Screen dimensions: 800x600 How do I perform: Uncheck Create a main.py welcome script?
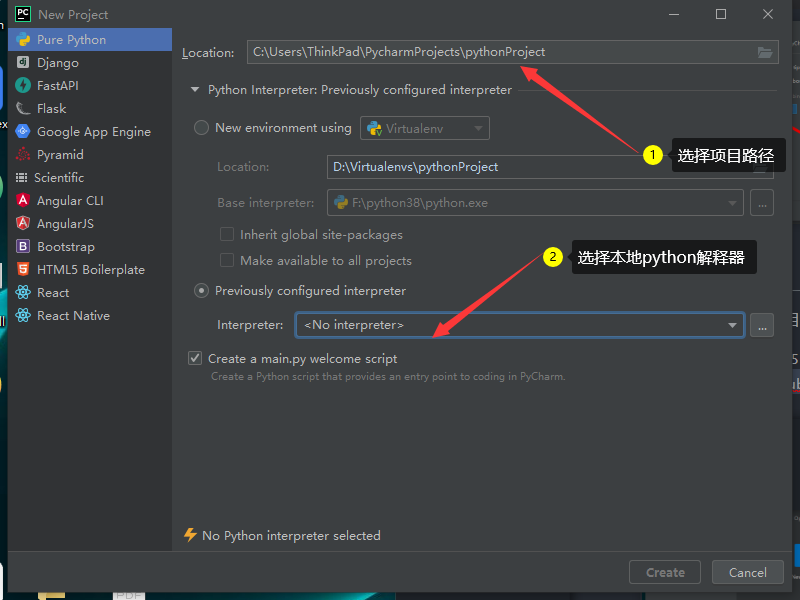coord(195,358)
